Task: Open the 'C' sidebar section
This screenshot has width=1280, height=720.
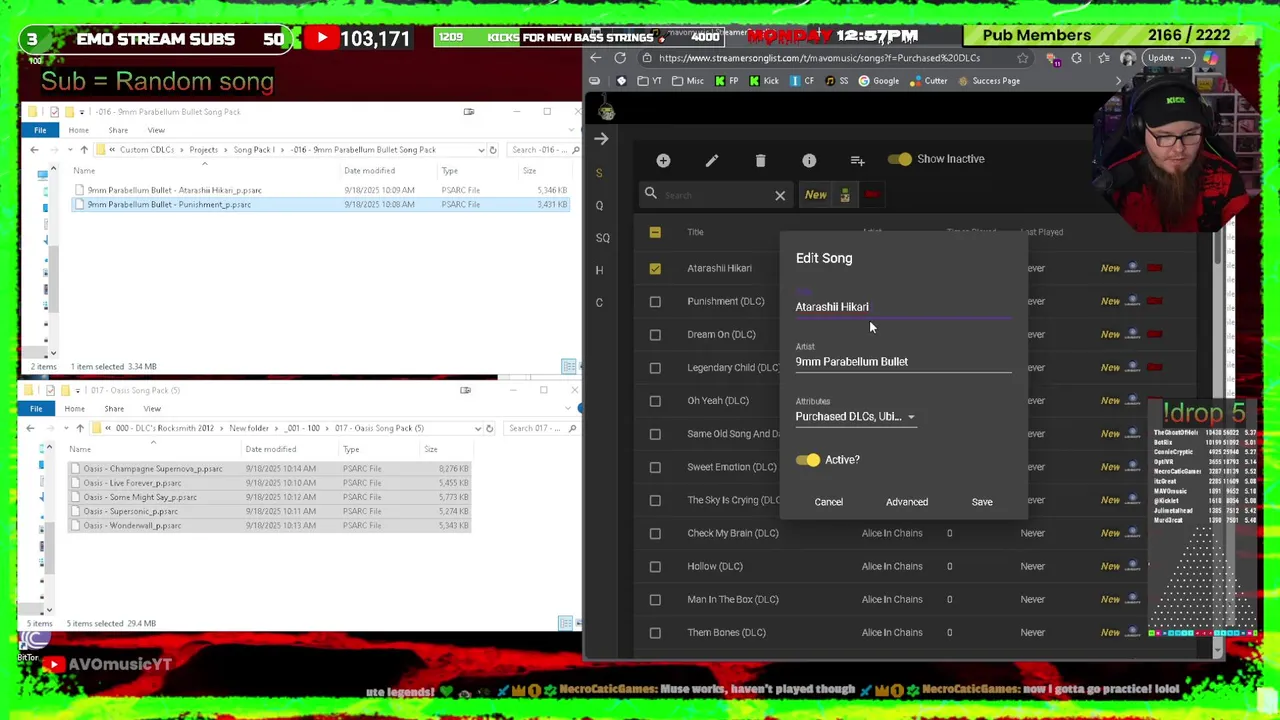Action: click(599, 302)
